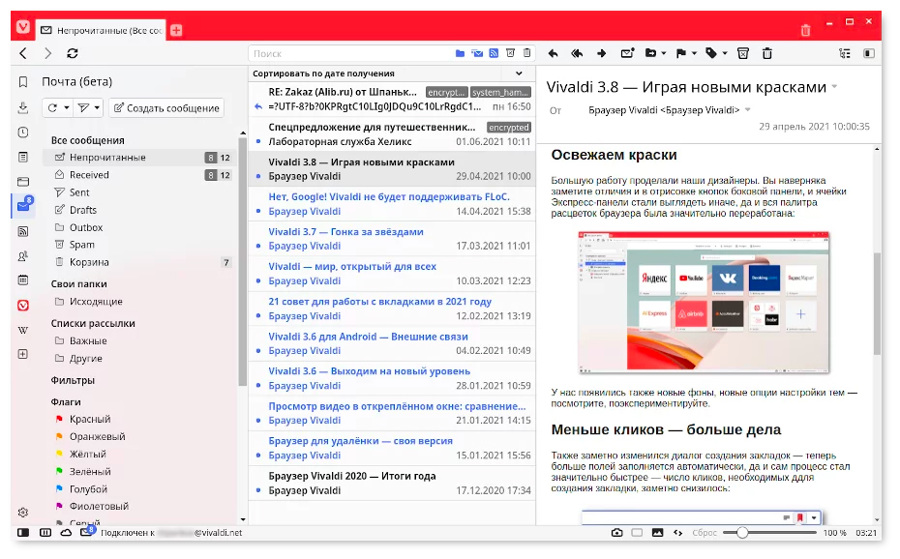
Task: Click the Создать сообщение button
Action: [x=166, y=108]
